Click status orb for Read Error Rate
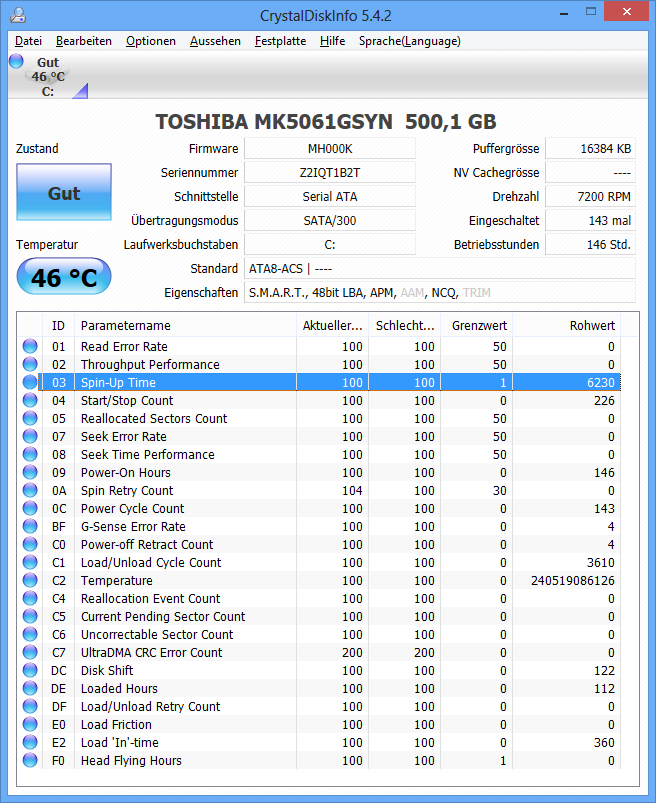The image size is (656, 803). point(30,346)
